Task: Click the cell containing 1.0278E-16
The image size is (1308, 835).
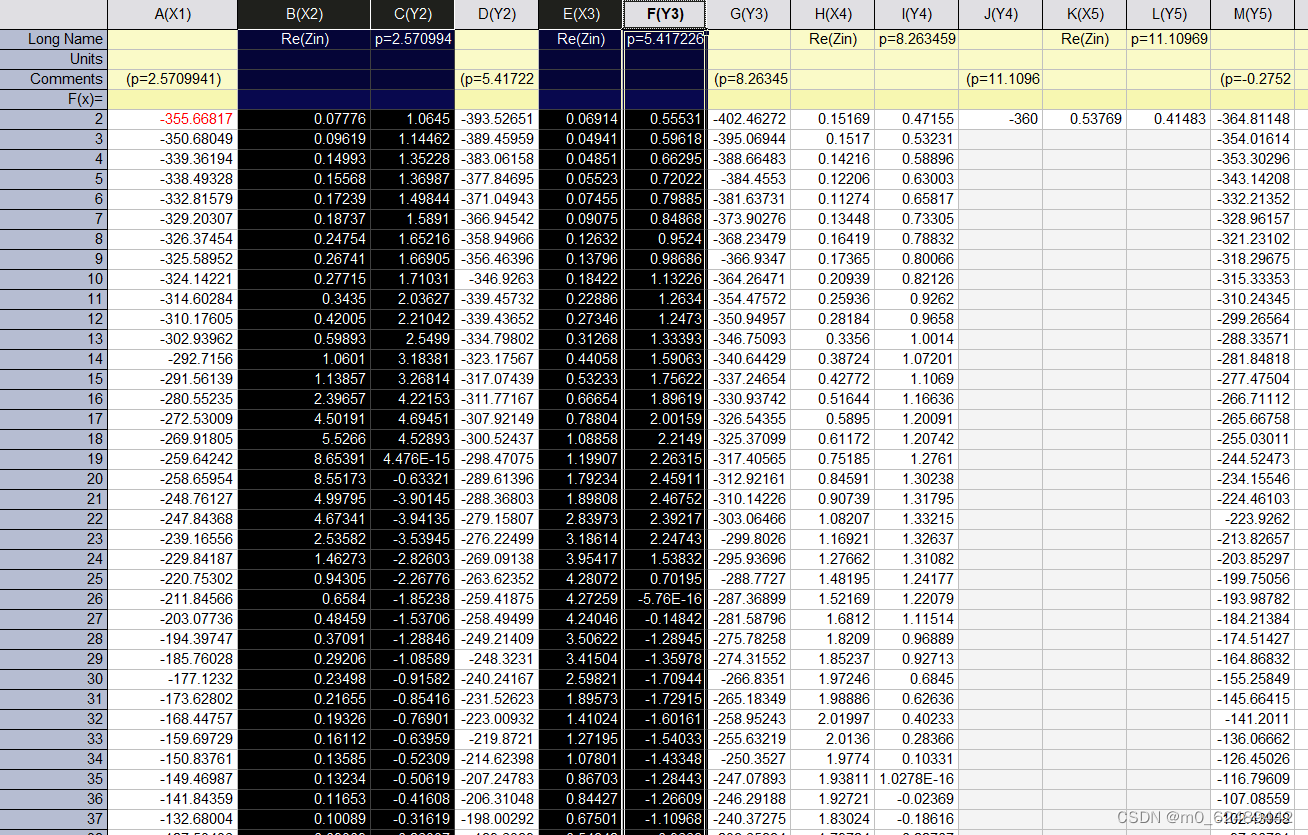Action: [916, 779]
